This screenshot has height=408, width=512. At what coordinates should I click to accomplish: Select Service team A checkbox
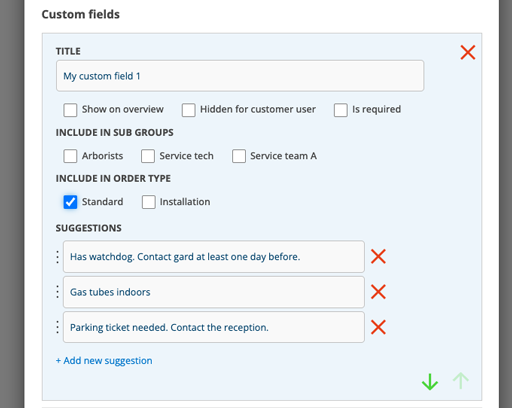tap(239, 156)
